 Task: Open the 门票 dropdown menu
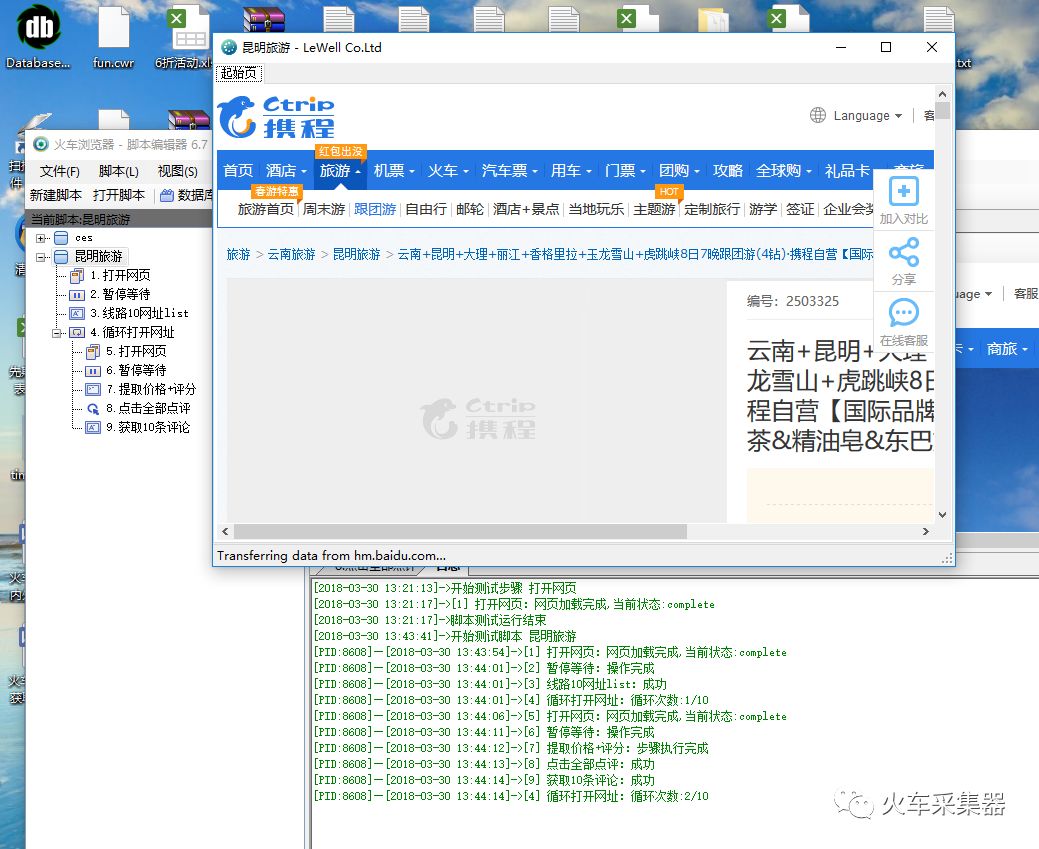tap(626, 171)
